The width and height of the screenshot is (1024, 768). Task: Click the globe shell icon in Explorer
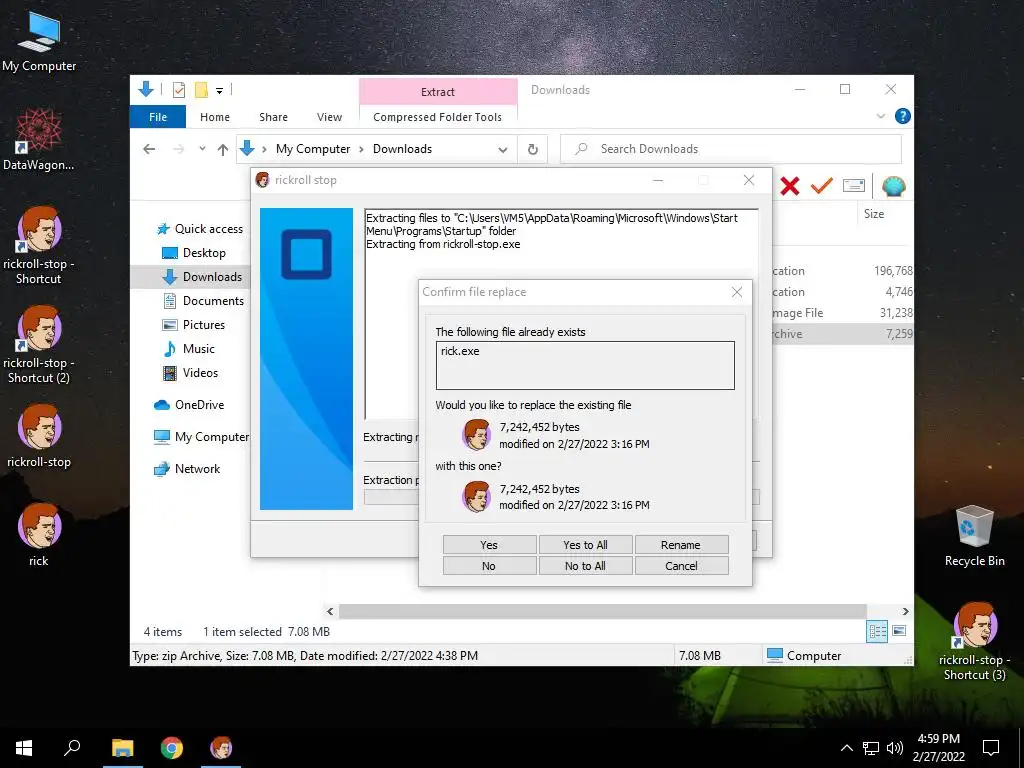(x=893, y=186)
